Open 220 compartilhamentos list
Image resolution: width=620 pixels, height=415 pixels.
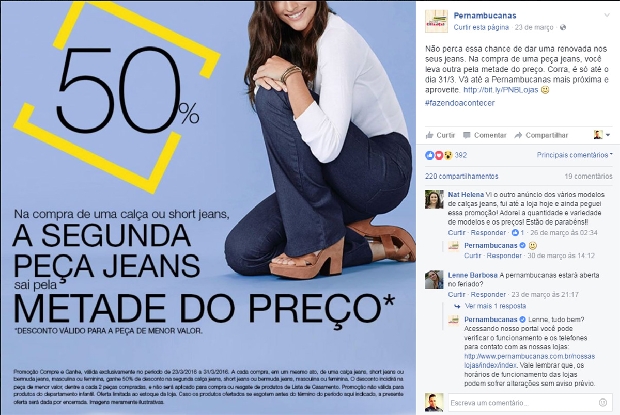[461, 176]
